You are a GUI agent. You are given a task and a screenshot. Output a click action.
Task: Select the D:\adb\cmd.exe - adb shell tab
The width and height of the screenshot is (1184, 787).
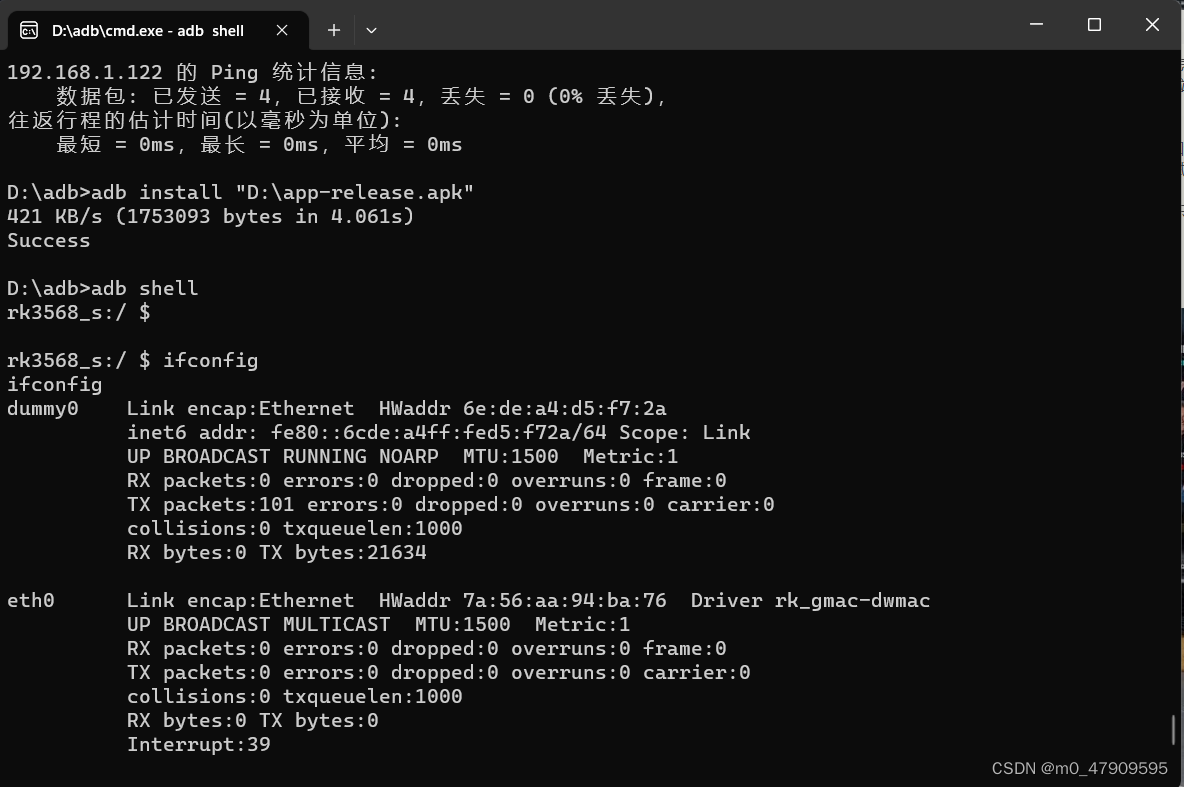[150, 30]
